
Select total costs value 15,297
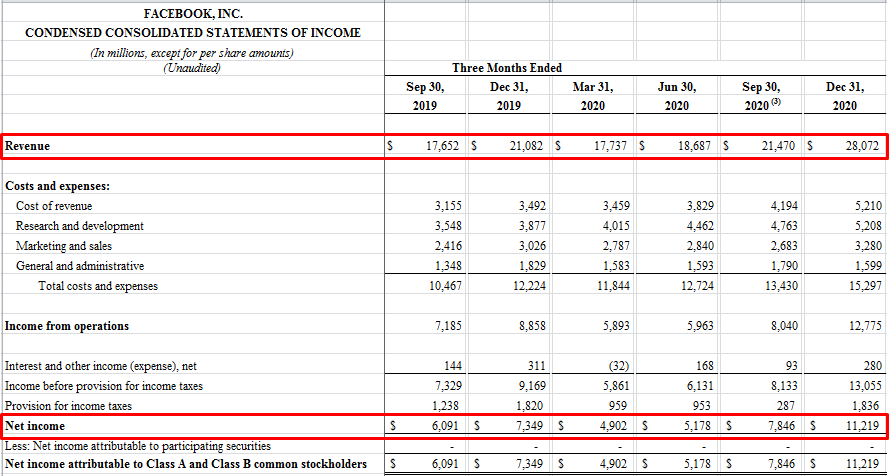pyautogui.click(x=866, y=286)
